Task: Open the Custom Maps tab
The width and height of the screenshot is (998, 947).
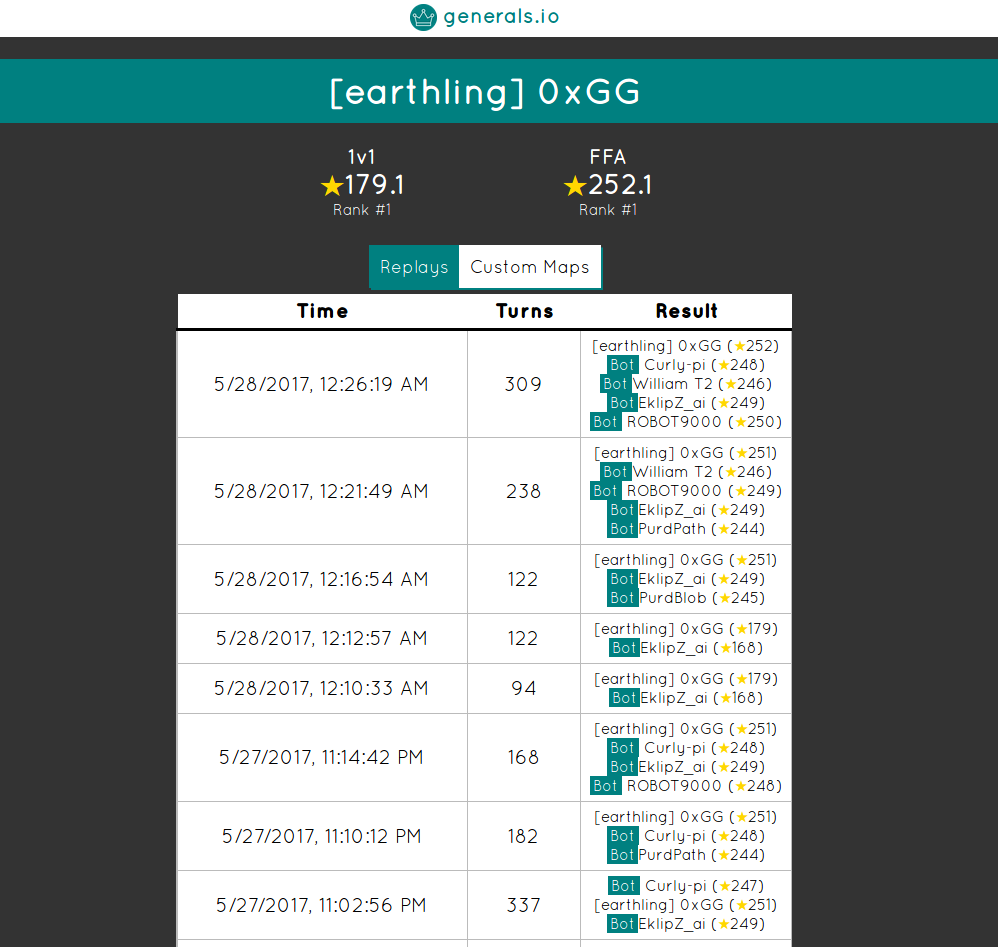Action: [530, 267]
